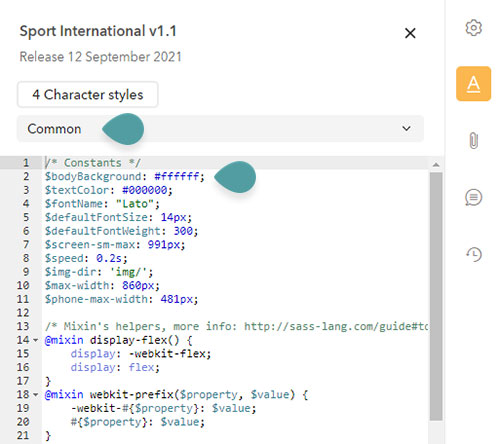This screenshot has height=444, width=500.
Task: Click the $textColor: #000000 line
Action: [109, 190]
